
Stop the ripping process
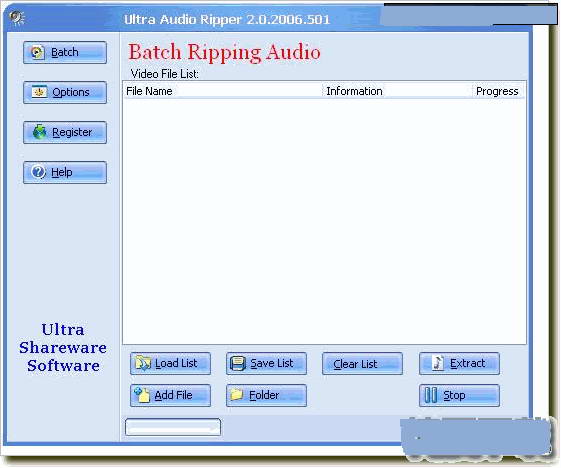click(459, 395)
